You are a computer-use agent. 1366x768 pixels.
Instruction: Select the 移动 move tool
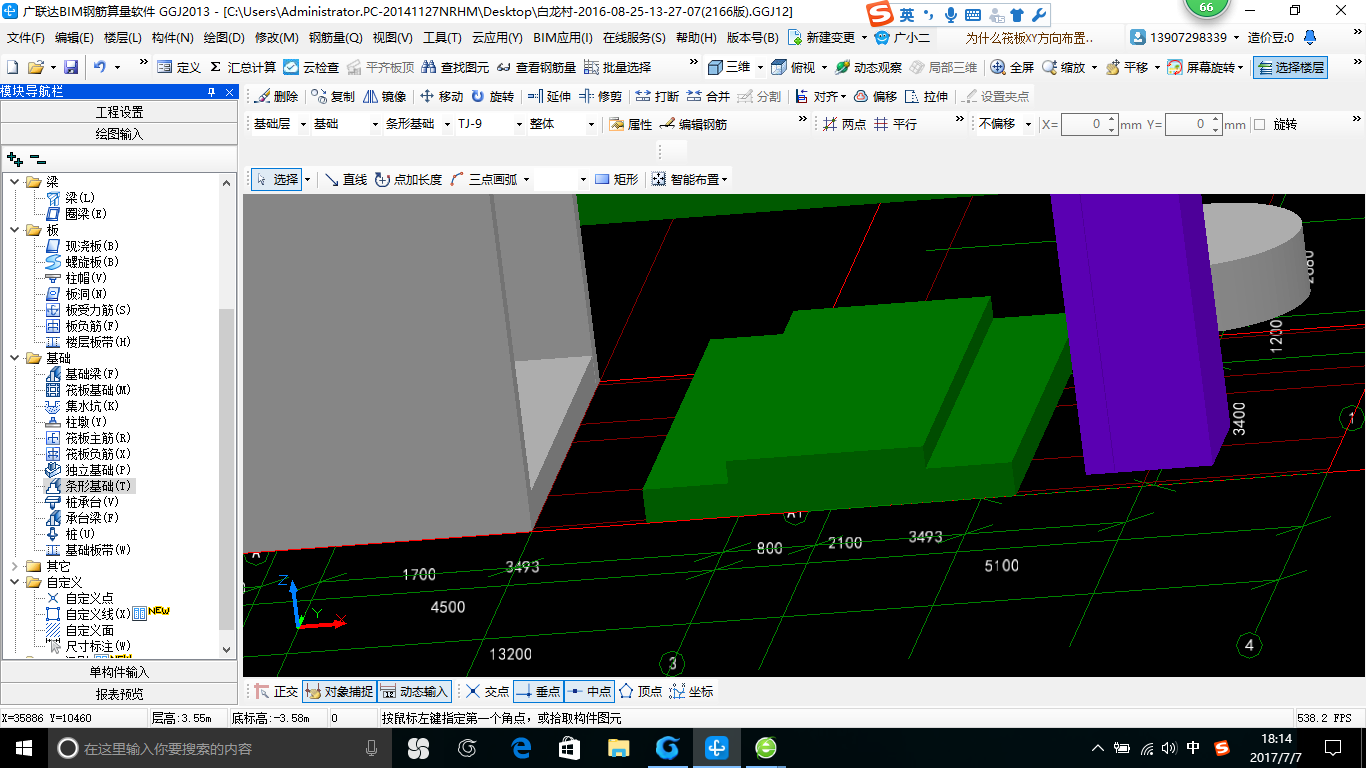pyautogui.click(x=441, y=96)
